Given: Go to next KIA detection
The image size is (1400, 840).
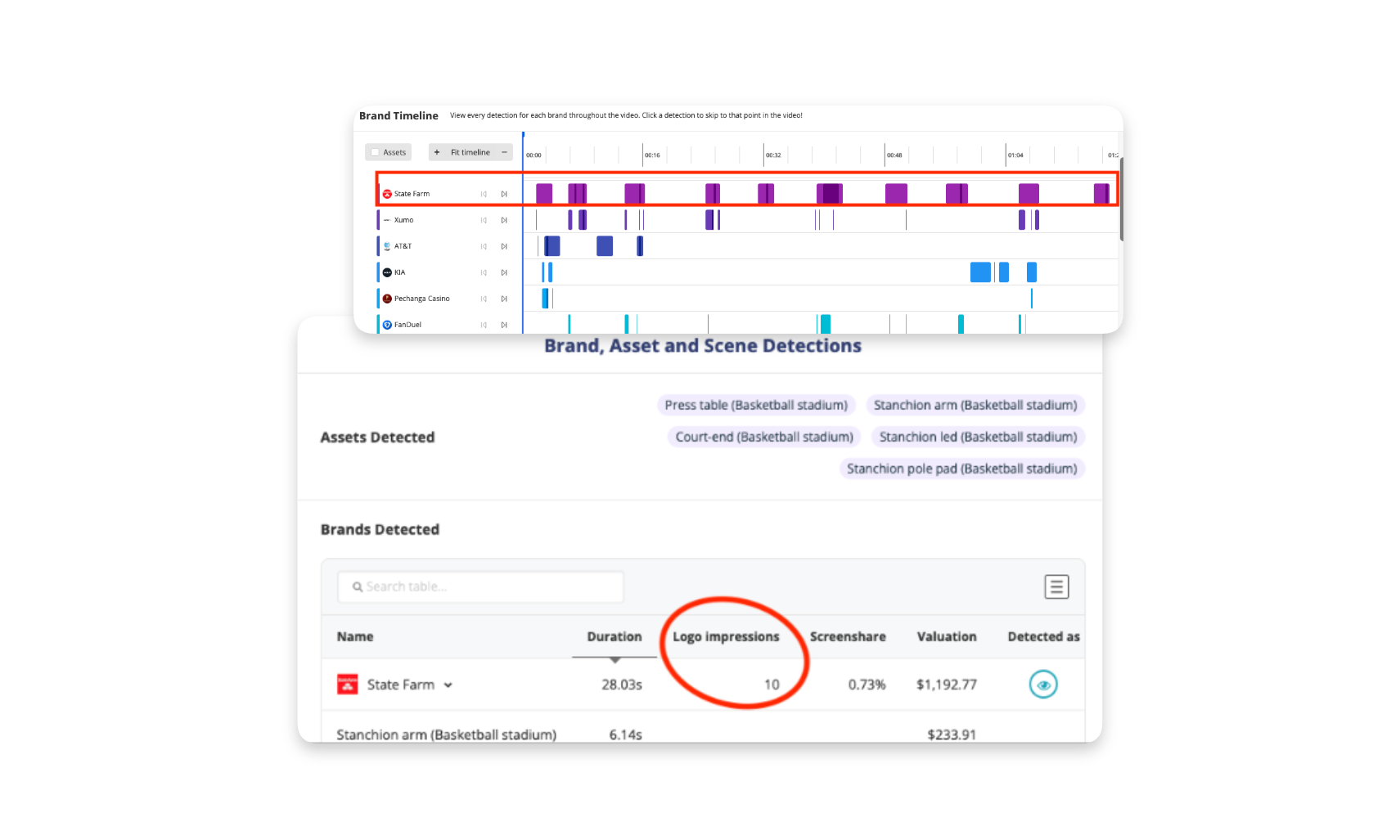Looking at the screenshot, I should click(504, 272).
